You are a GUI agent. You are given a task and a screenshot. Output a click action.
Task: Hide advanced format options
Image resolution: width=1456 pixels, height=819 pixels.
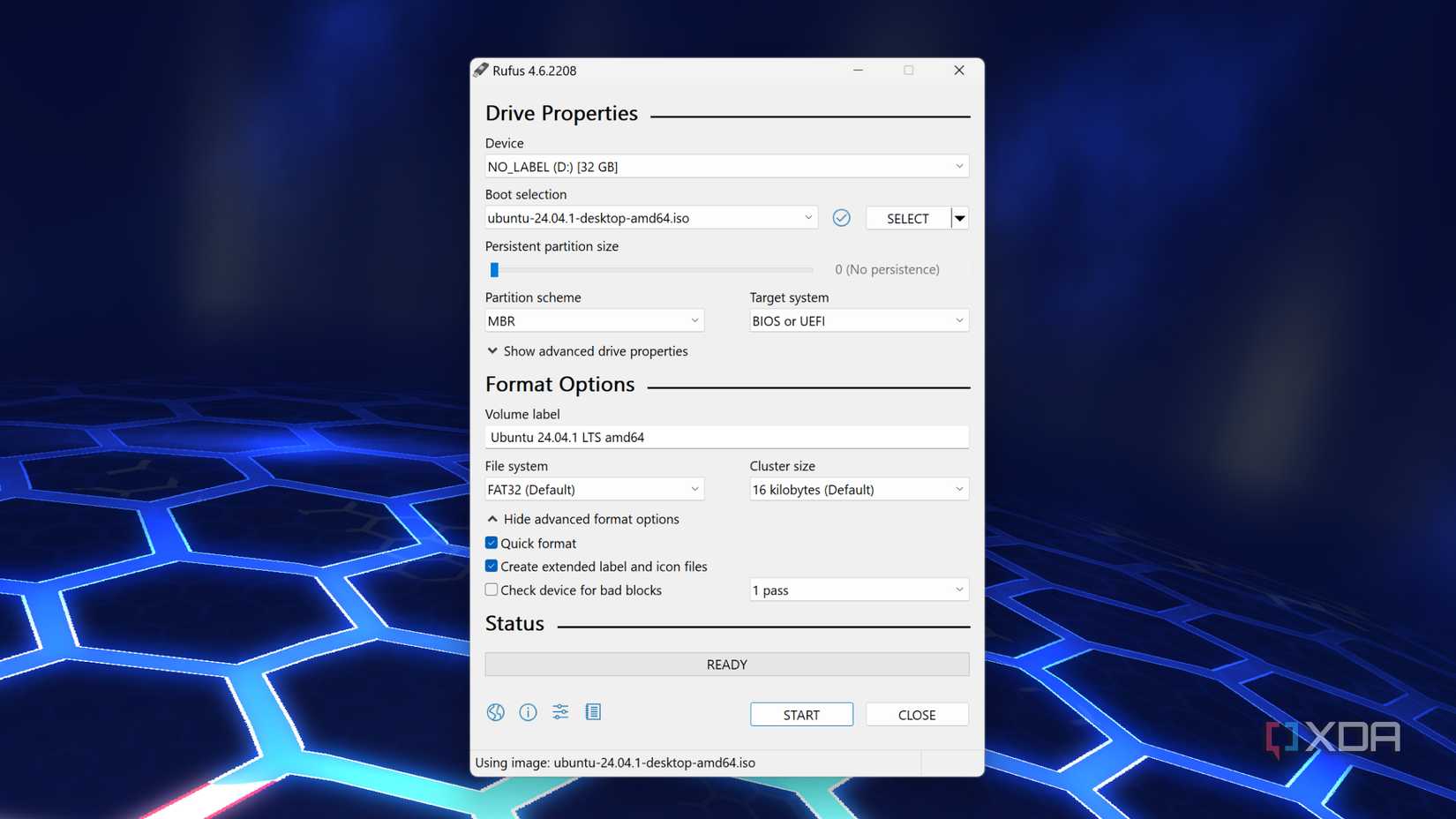click(x=583, y=520)
